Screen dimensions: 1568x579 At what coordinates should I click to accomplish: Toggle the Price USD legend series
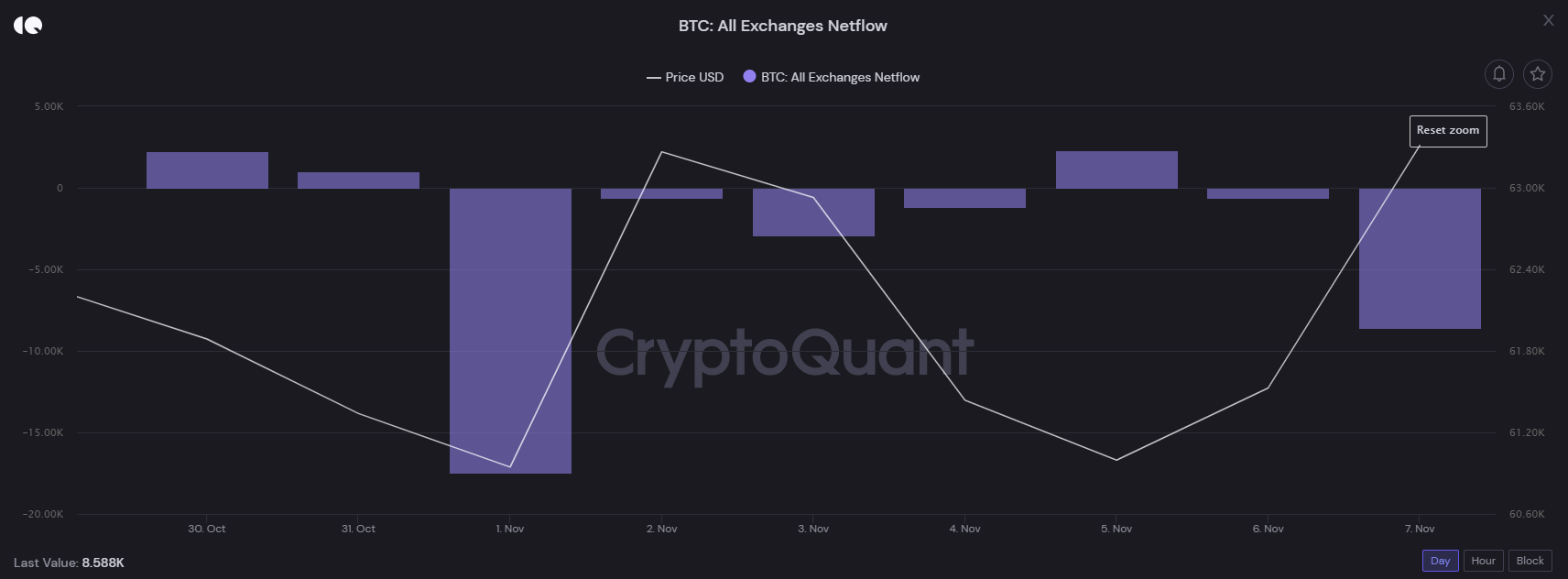pyautogui.click(x=685, y=77)
